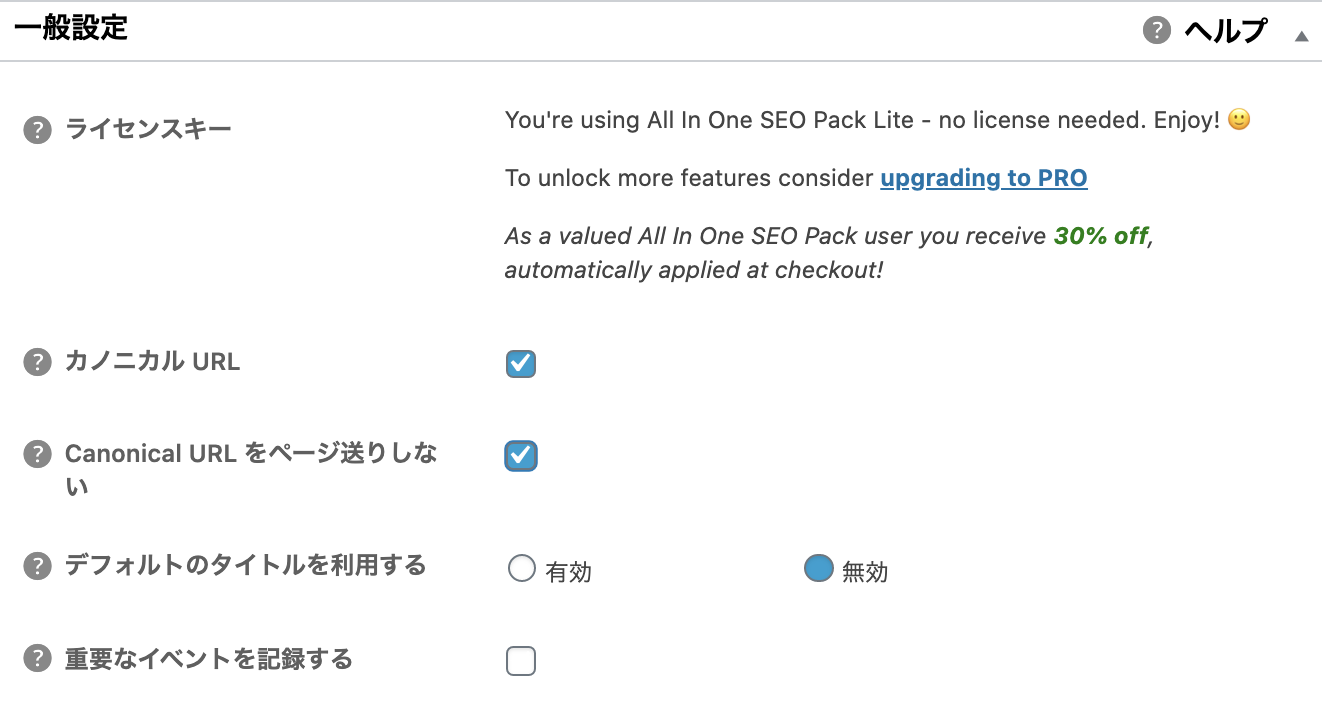Enable 重要なイベントを記録する checkbox

coord(520,661)
